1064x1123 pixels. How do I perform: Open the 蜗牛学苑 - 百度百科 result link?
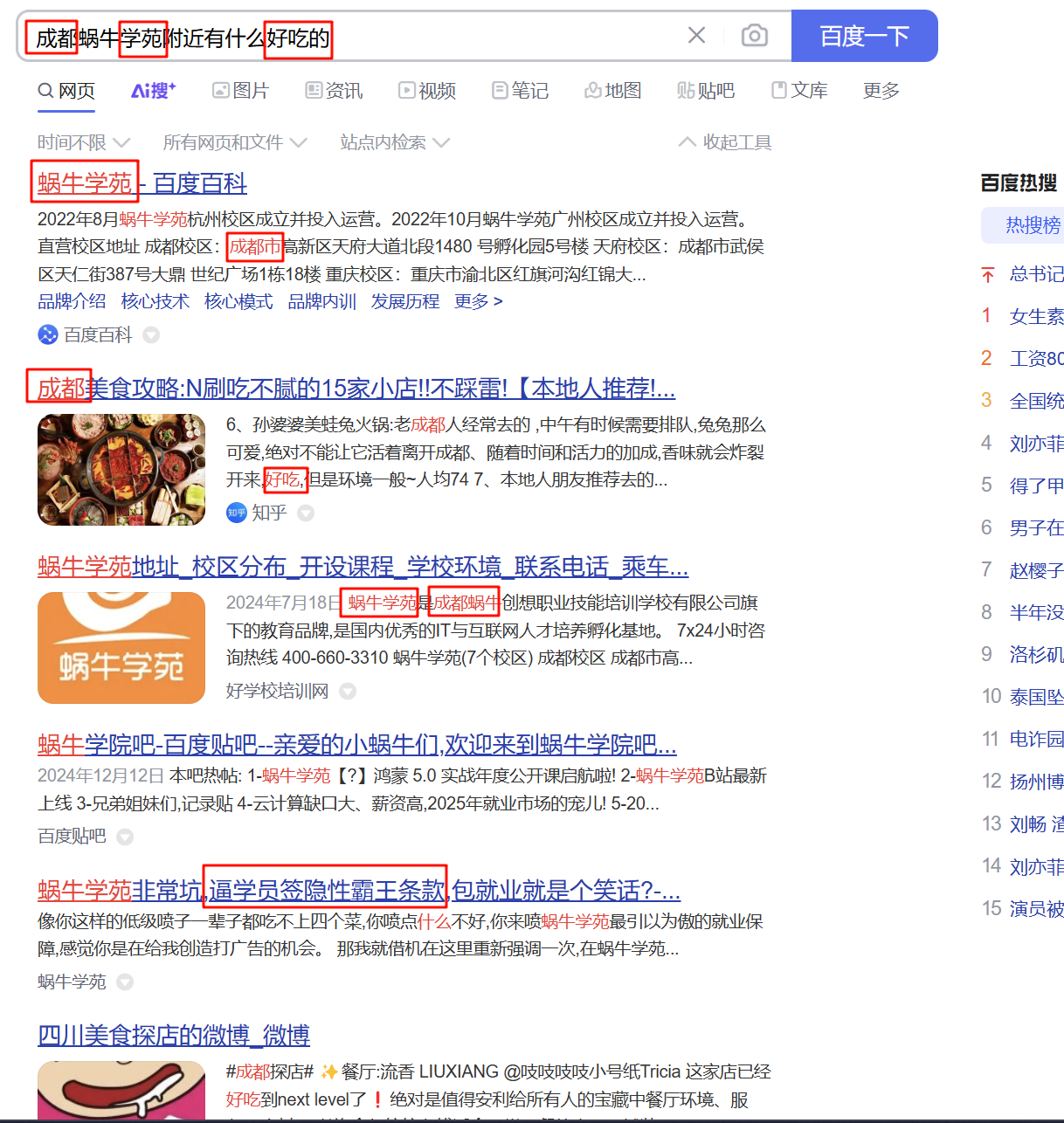[x=142, y=183]
